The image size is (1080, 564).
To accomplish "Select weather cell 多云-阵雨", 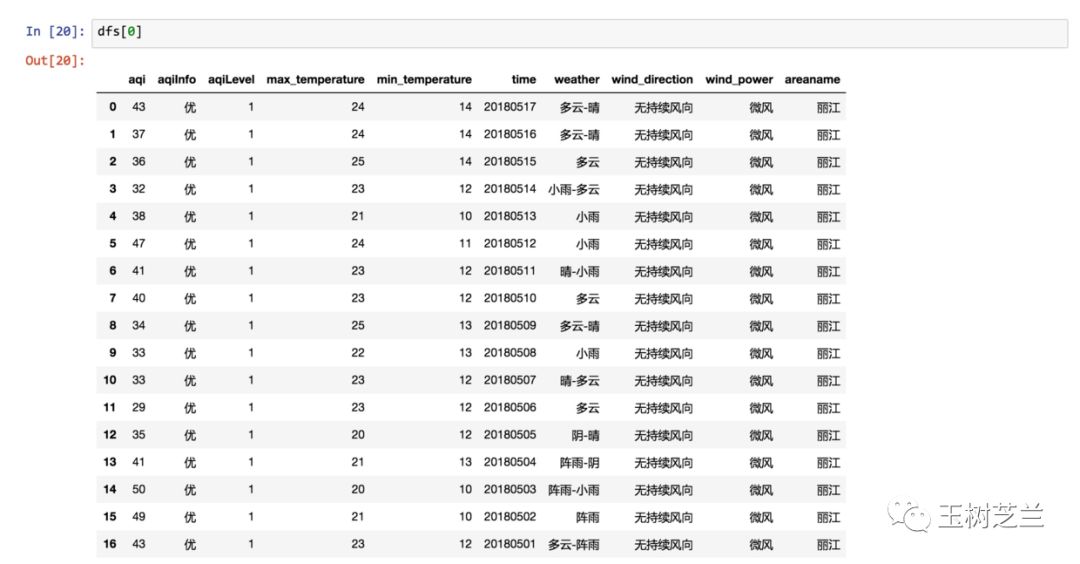I will pyautogui.click(x=574, y=545).
